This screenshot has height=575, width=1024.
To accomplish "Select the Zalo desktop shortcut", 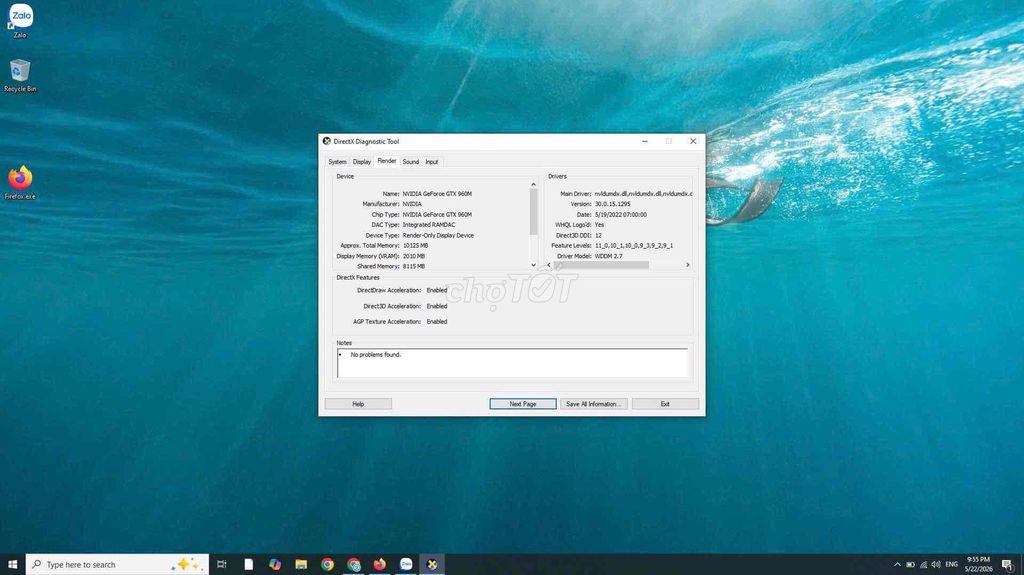I will click(x=20, y=20).
